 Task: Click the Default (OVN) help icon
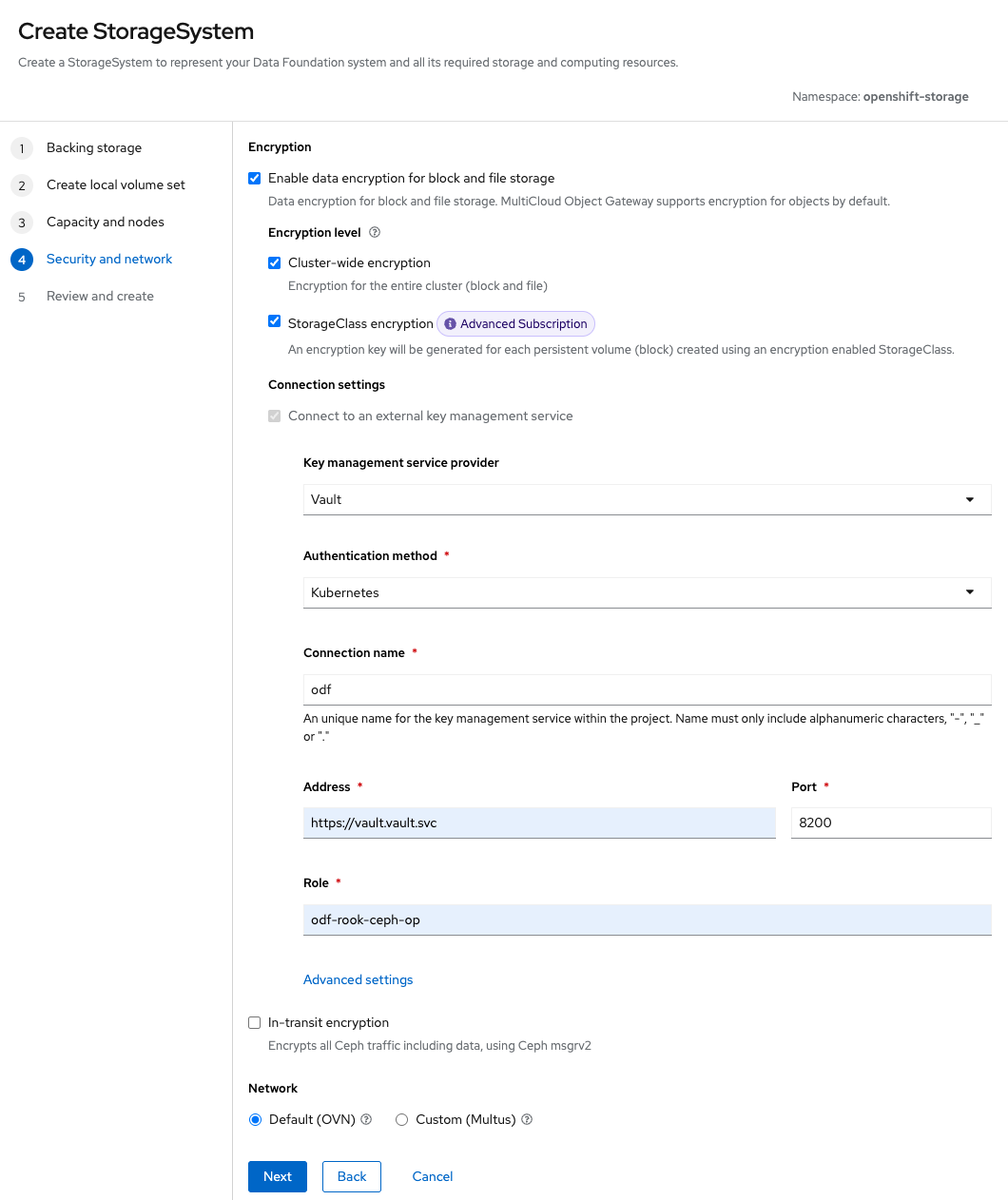click(x=366, y=1119)
